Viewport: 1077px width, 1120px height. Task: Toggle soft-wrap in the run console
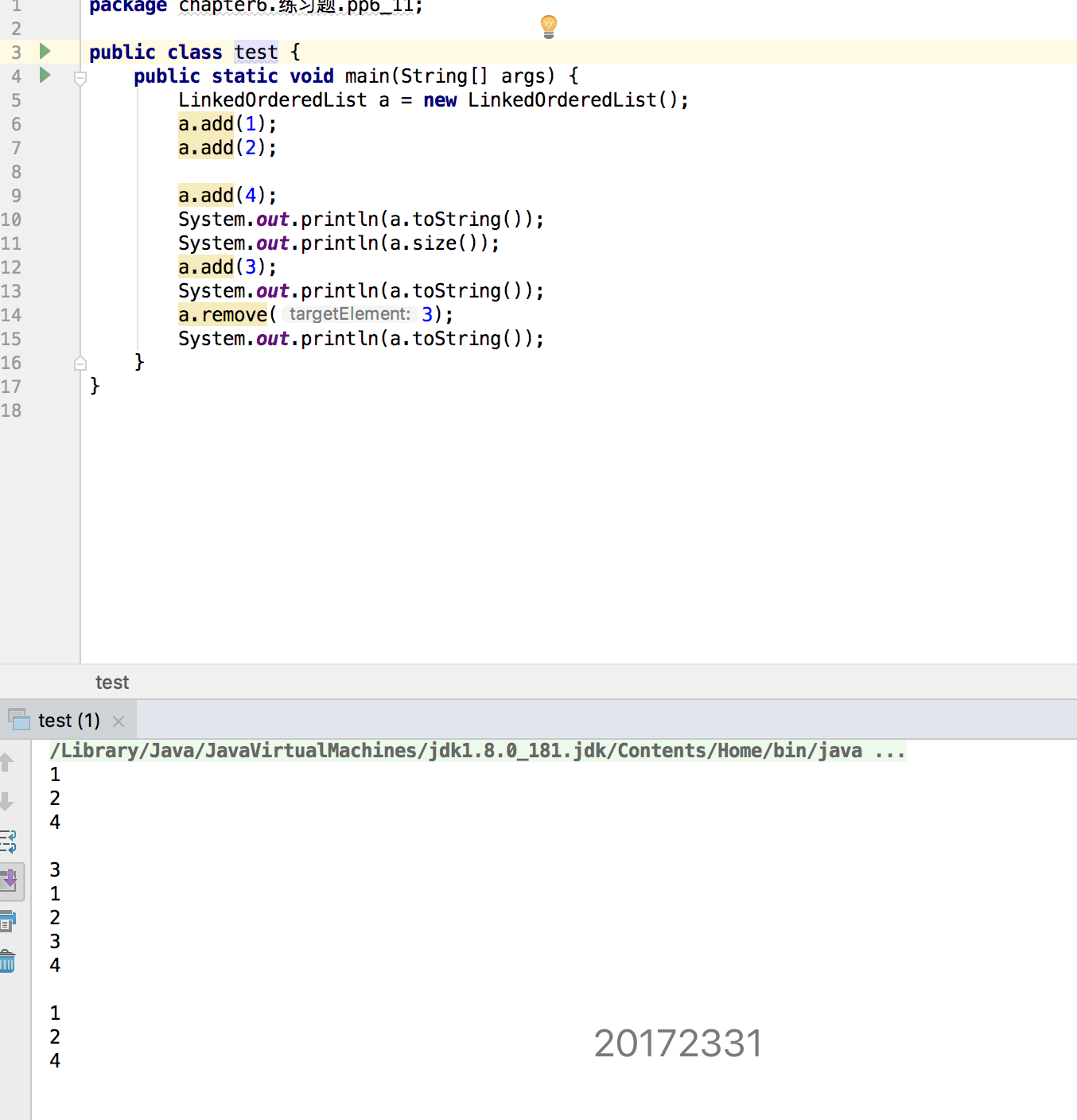coord(8,841)
